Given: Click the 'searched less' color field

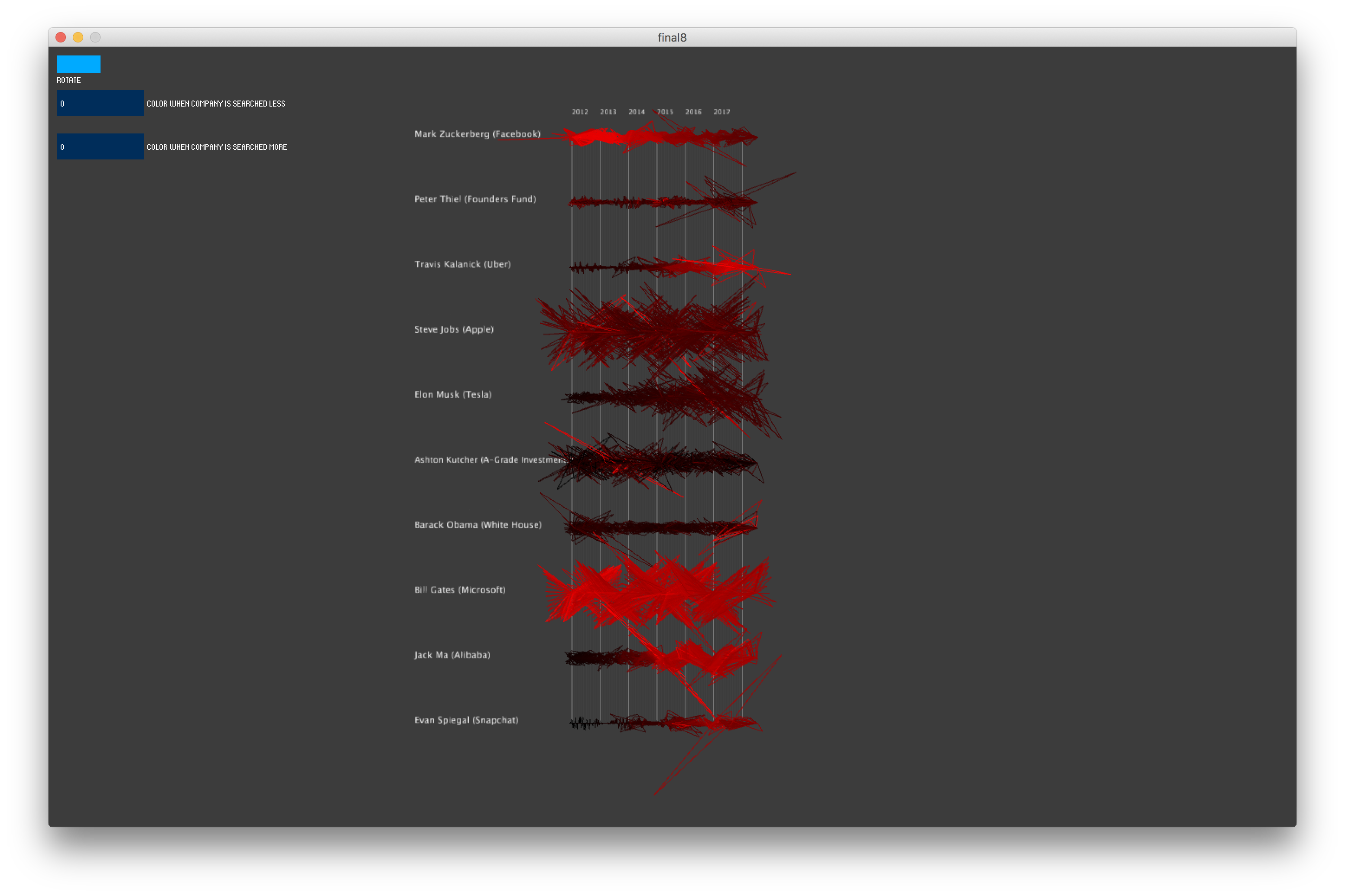Looking at the screenshot, I should [x=100, y=104].
